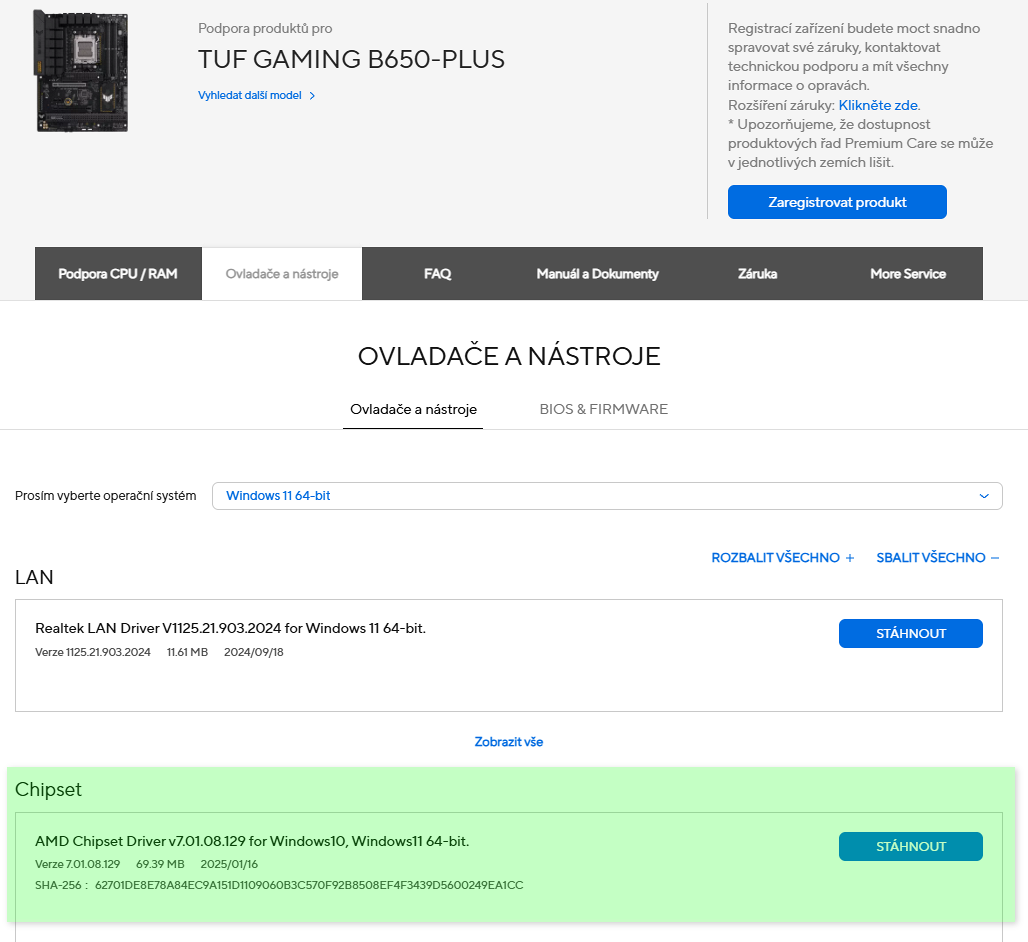Click the minus icon next to SBALIT VŠECHNO
This screenshot has height=942, width=1028.
pos(994,558)
